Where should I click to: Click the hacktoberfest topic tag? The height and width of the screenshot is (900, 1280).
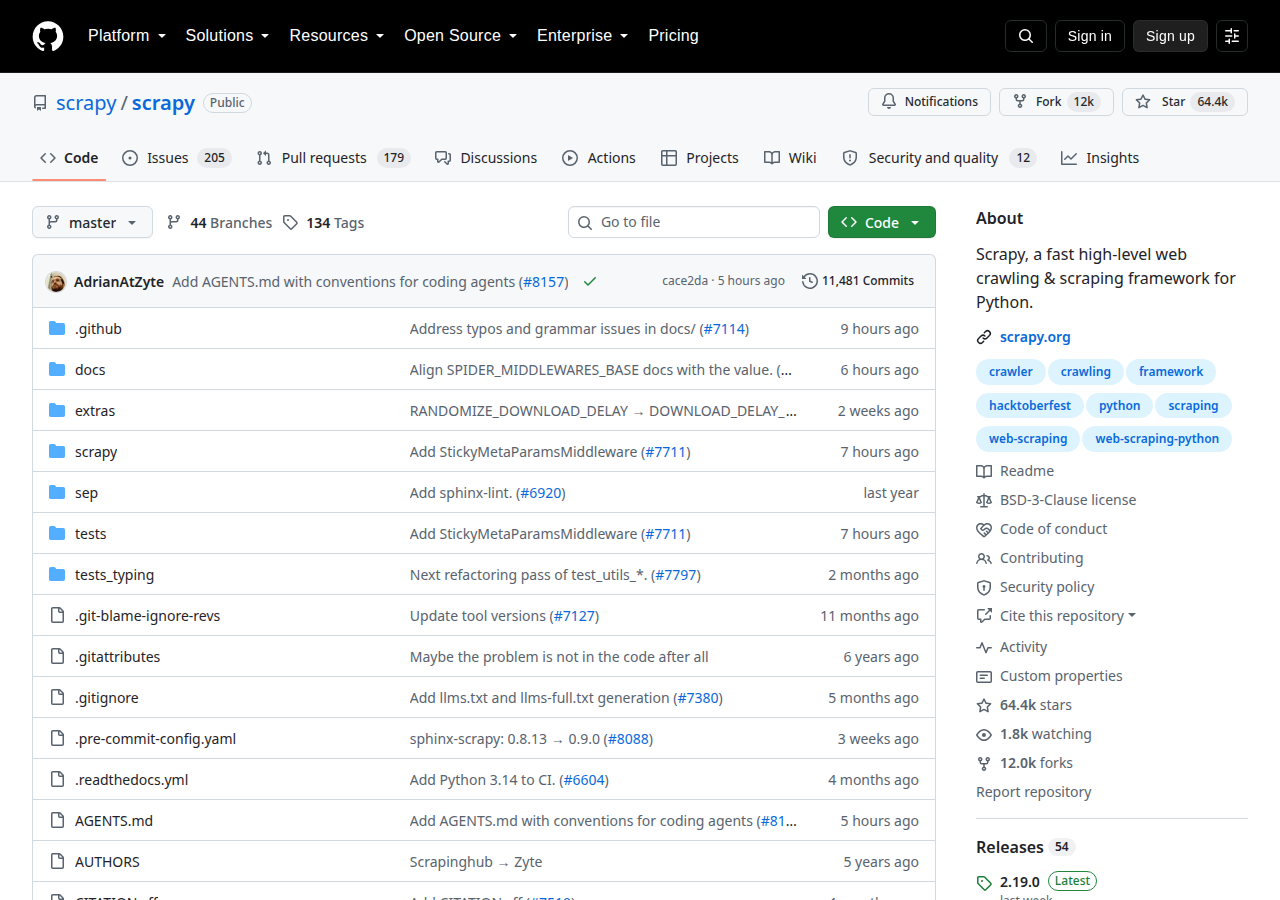[1030, 405]
